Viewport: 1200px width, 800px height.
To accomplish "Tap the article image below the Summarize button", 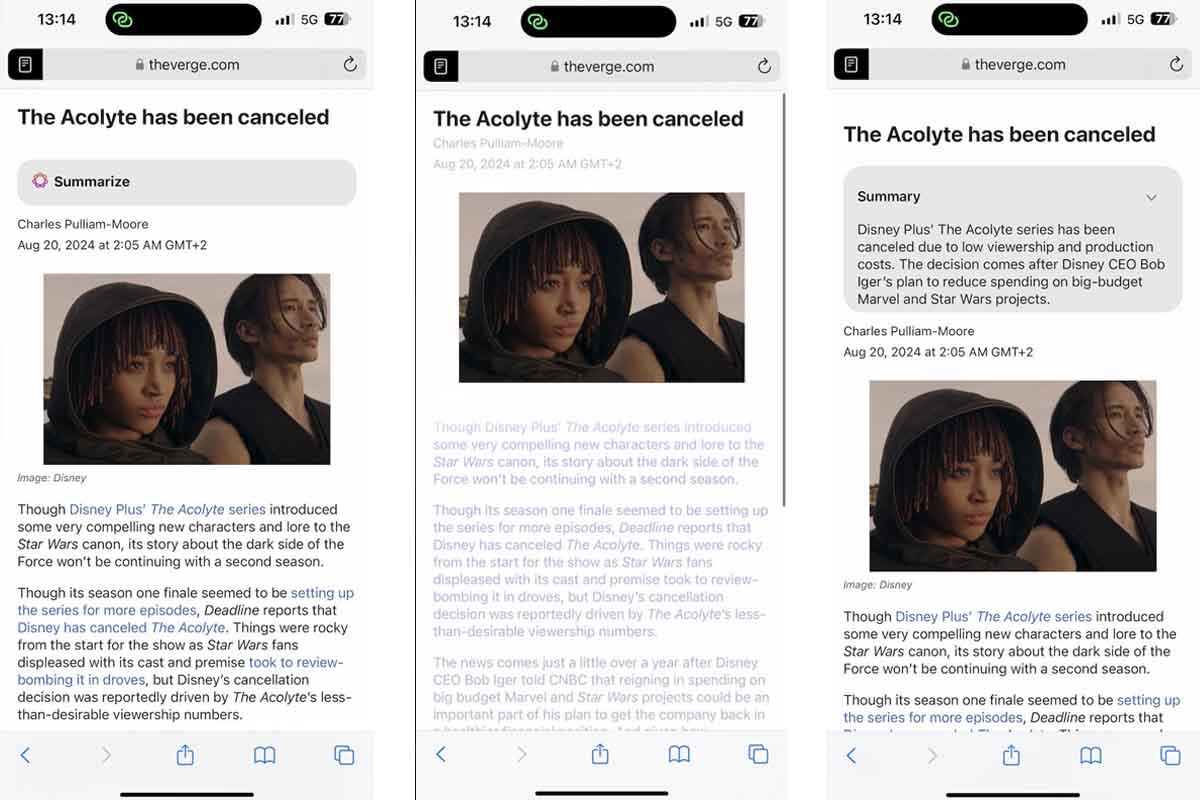I will coord(187,369).
